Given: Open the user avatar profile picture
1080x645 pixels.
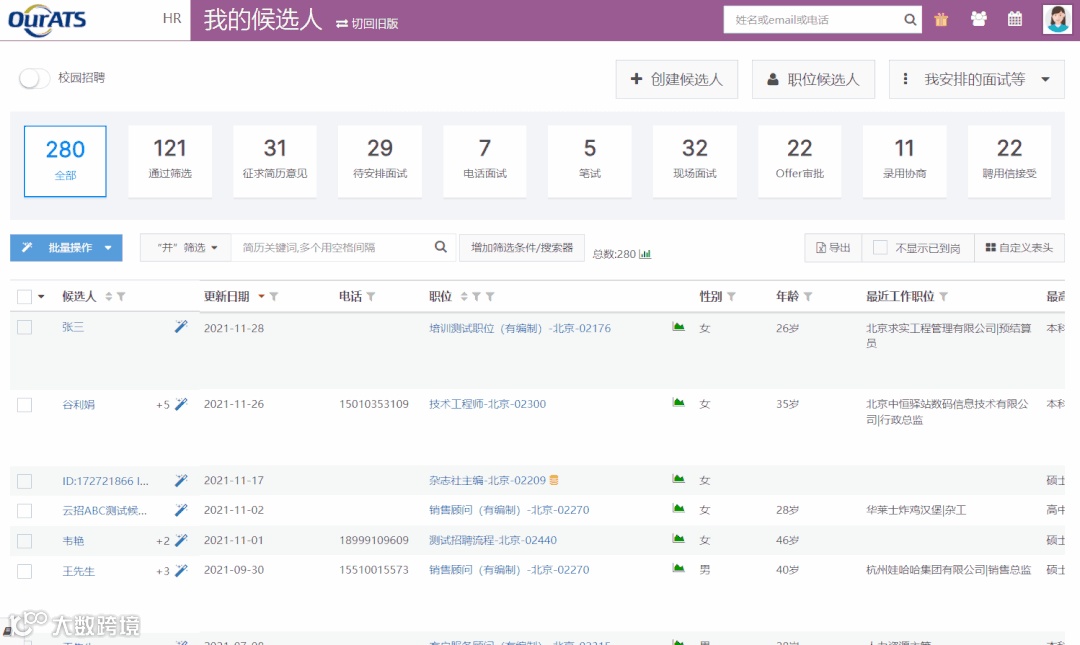Looking at the screenshot, I should (x=1057, y=19).
